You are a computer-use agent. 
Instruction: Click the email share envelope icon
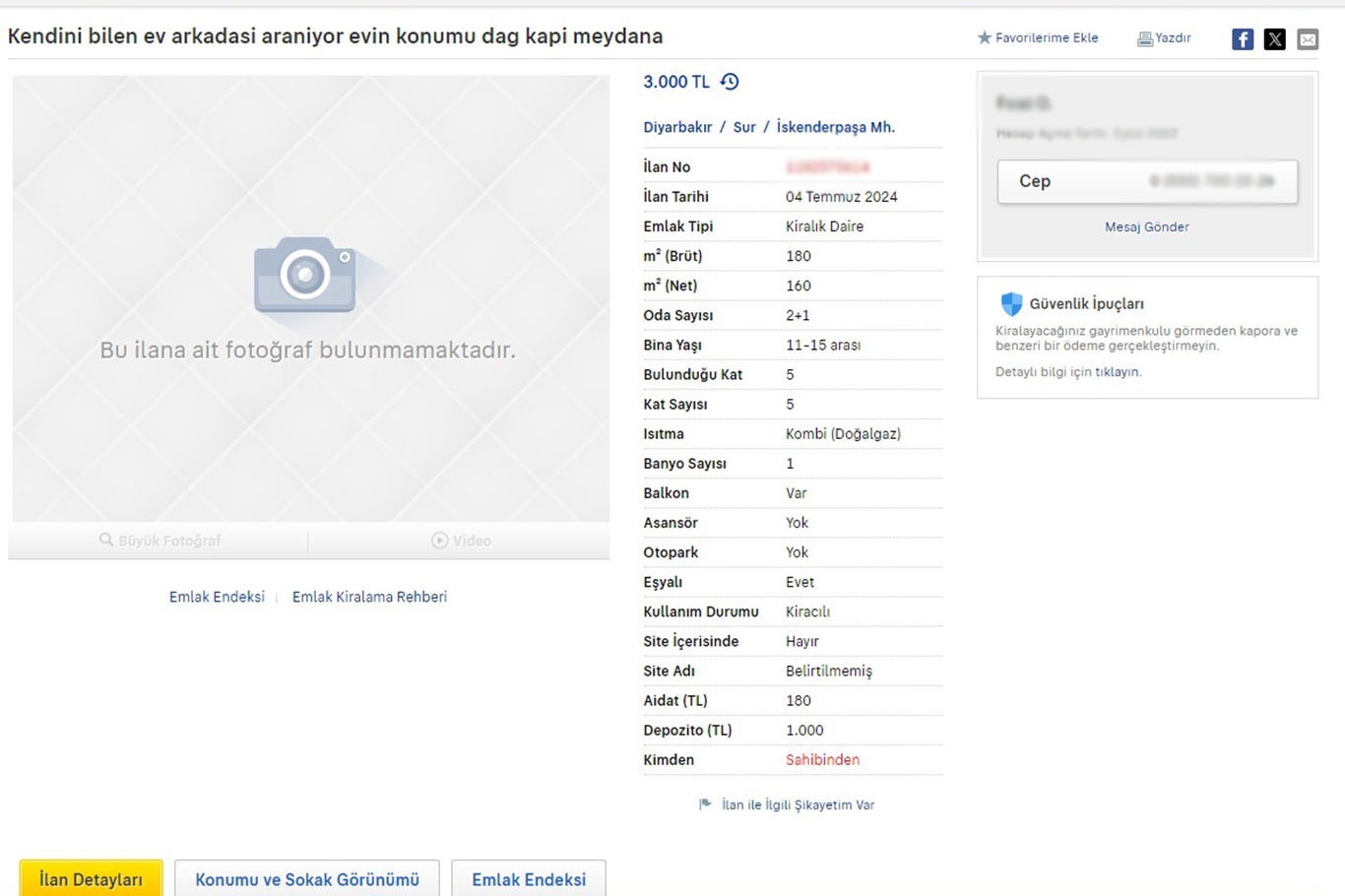coord(1308,39)
